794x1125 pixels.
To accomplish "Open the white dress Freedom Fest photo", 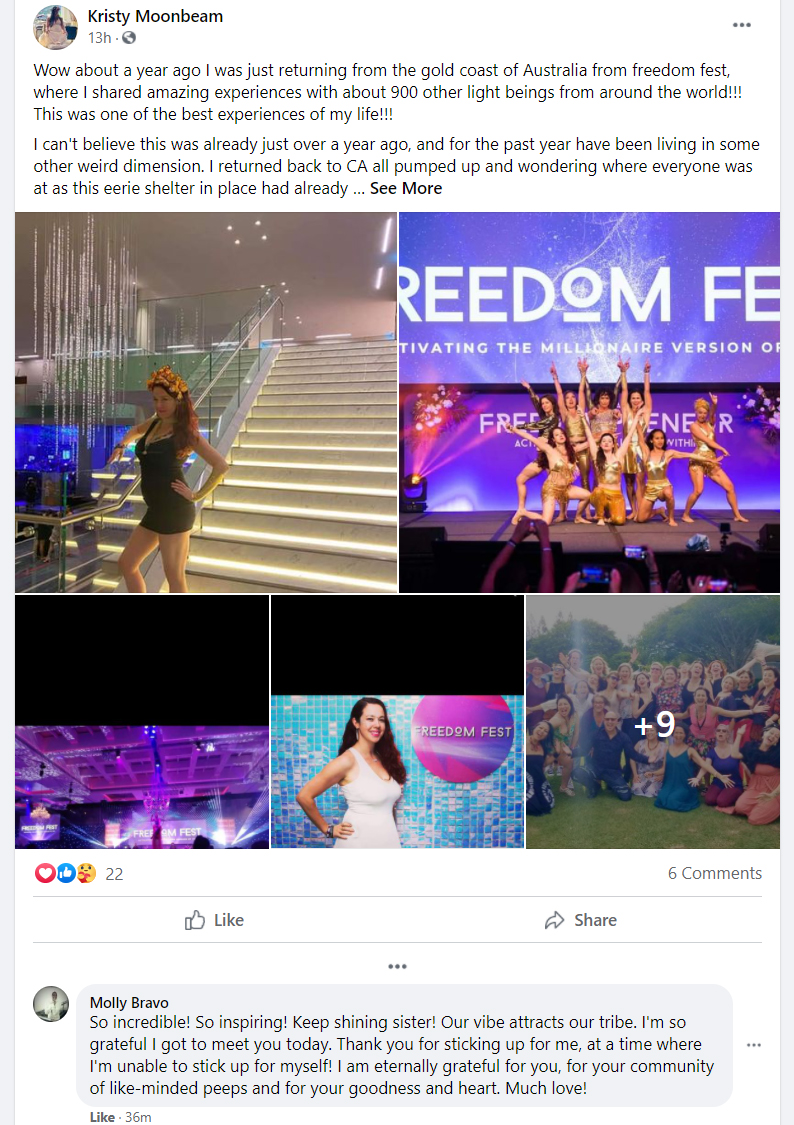I will click(397, 722).
